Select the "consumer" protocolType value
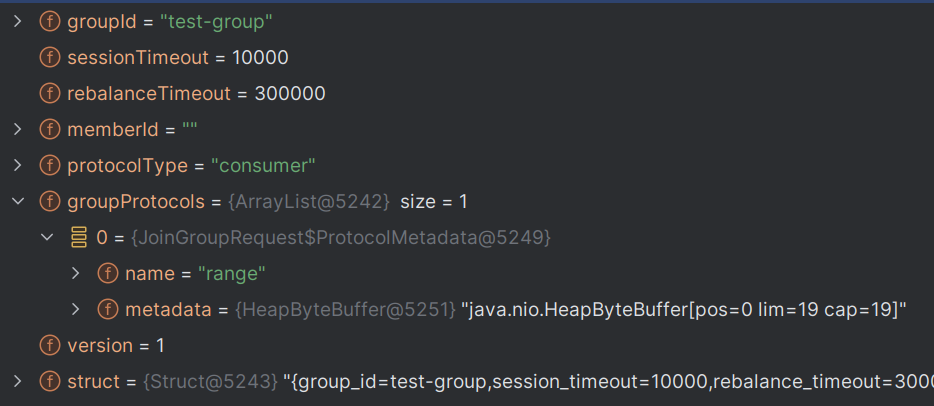 coord(263,165)
